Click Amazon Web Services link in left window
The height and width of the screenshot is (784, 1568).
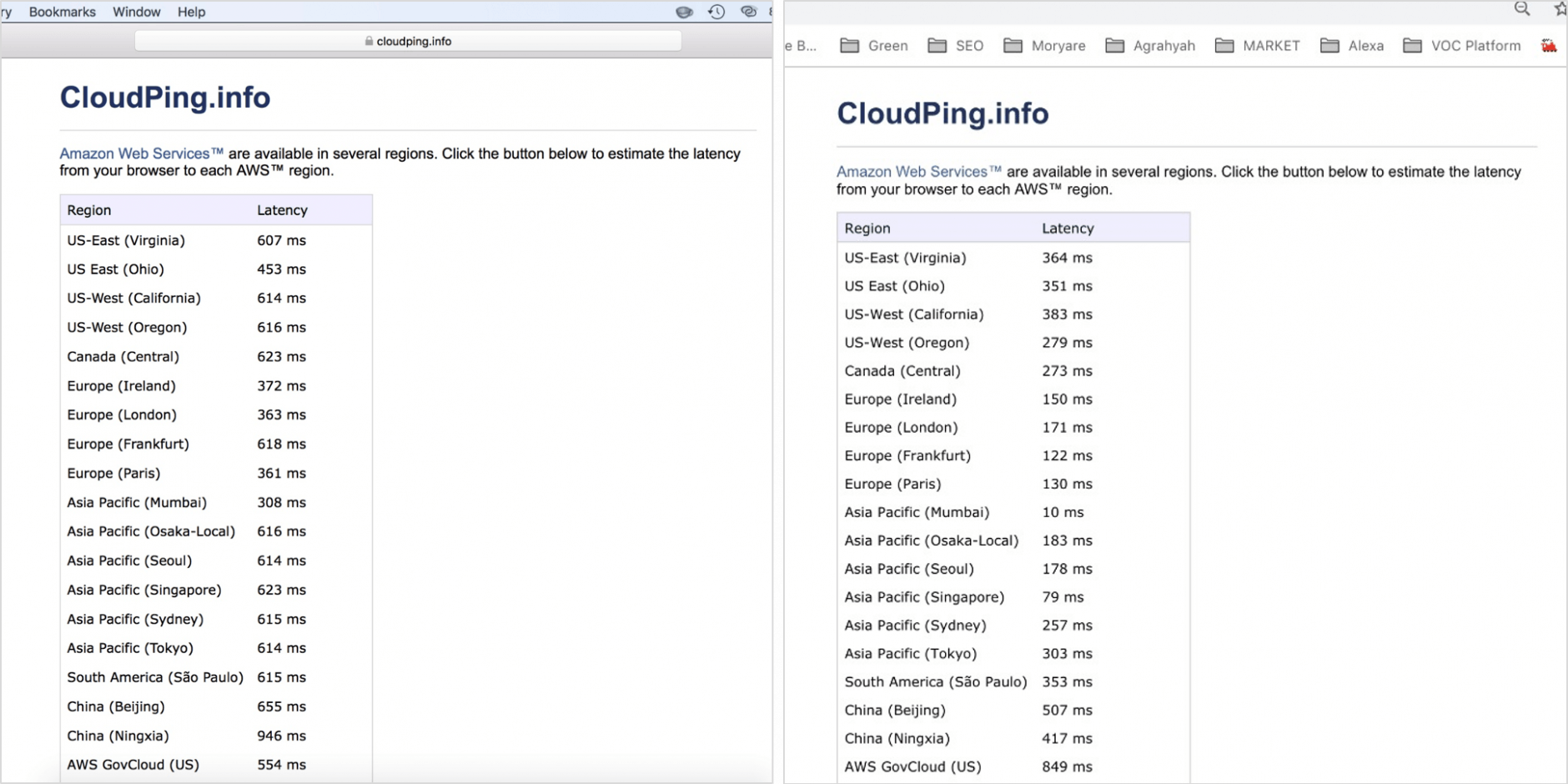coord(141,153)
